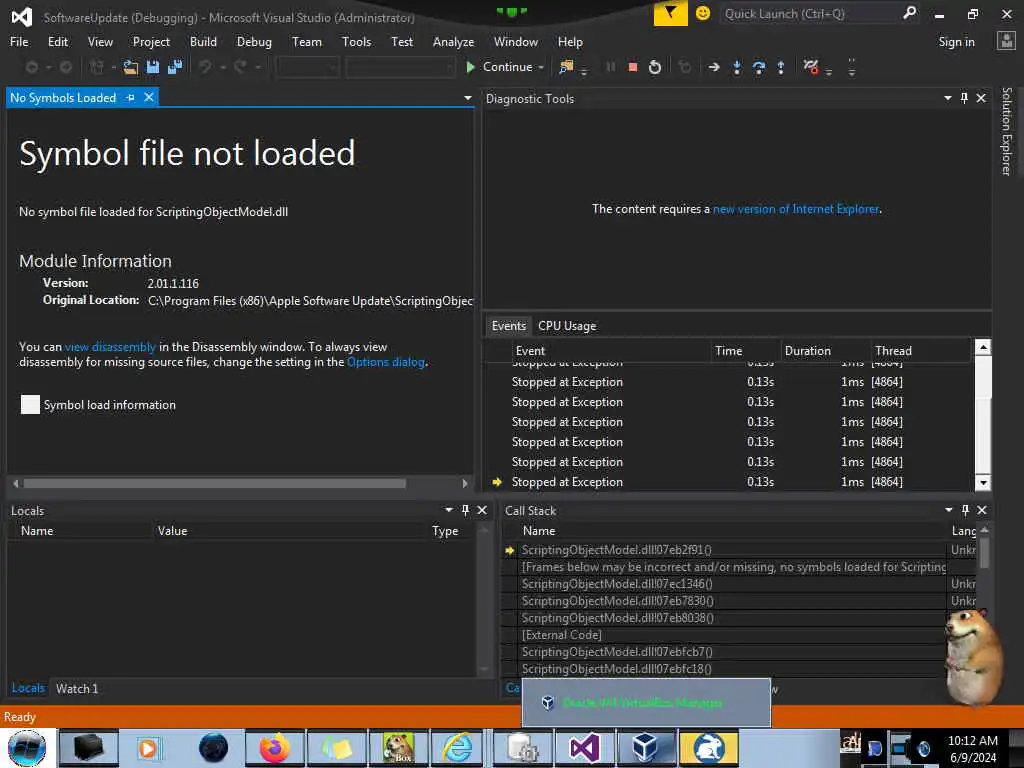Click the Open File toolbar icon
This screenshot has width=1024, height=768.
point(131,67)
